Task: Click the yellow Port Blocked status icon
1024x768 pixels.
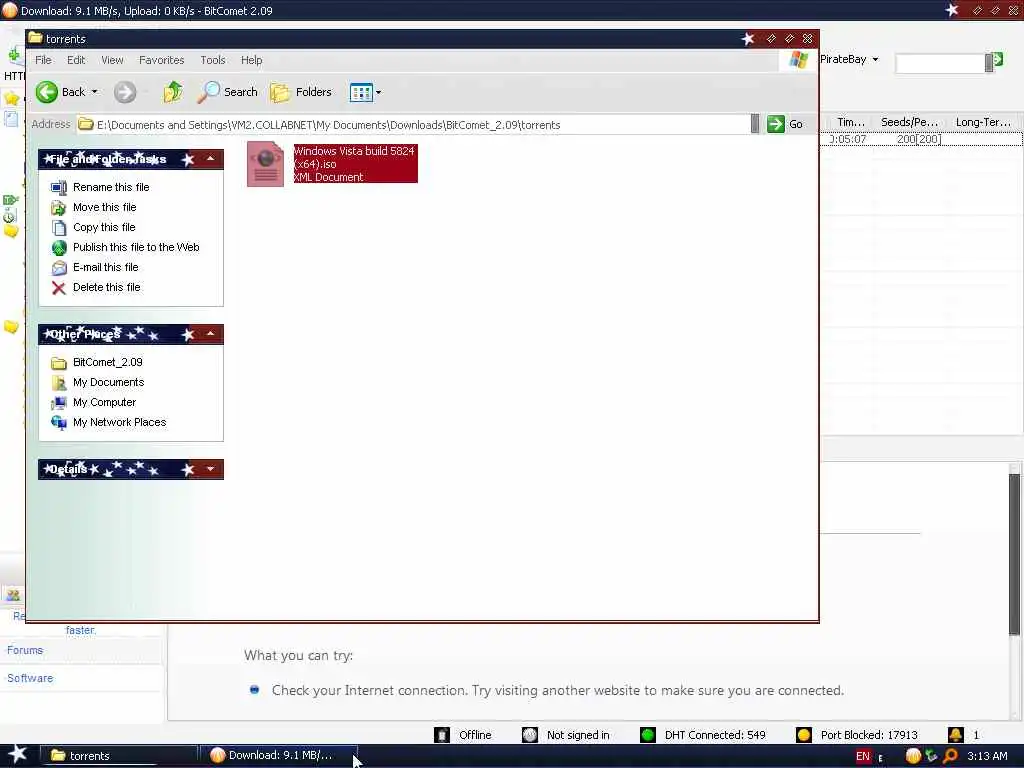Action: 804,735
